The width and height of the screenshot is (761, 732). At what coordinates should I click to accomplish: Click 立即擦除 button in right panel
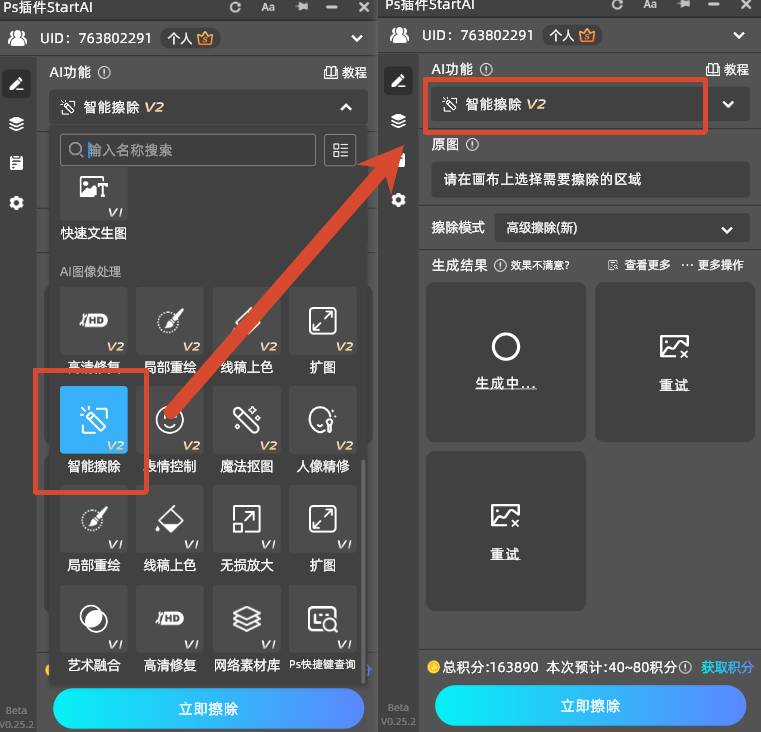coord(590,706)
